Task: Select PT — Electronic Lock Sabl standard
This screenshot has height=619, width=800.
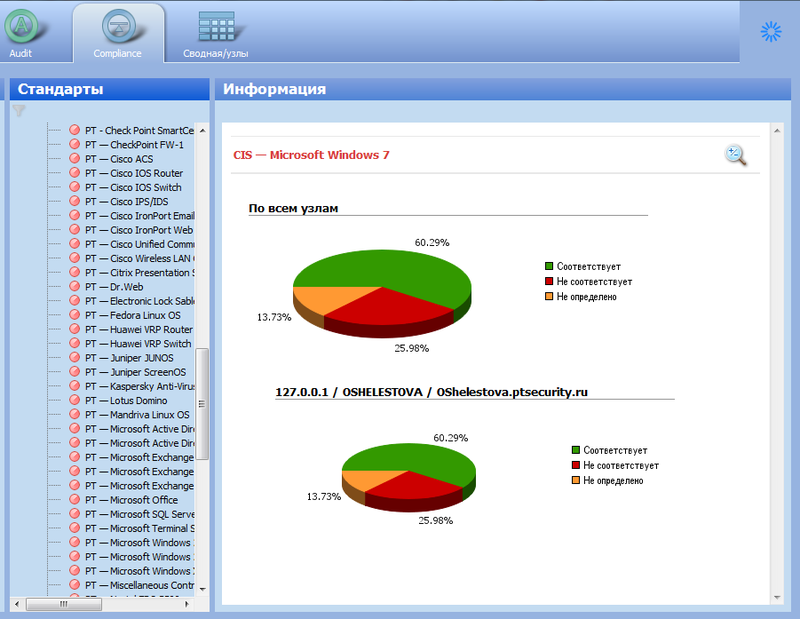Action: [139, 301]
